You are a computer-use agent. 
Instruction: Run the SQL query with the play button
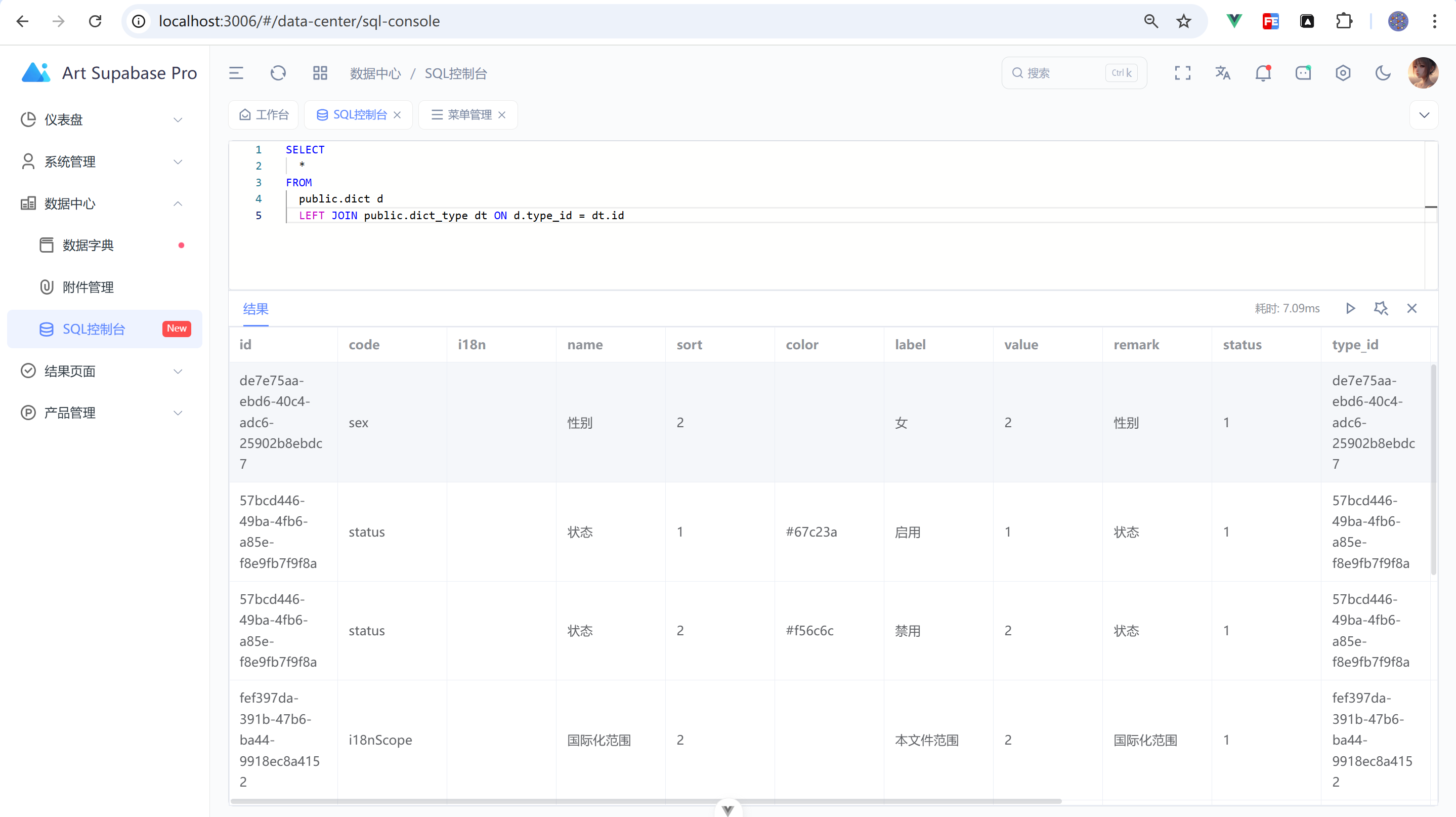[x=1350, y=309]
